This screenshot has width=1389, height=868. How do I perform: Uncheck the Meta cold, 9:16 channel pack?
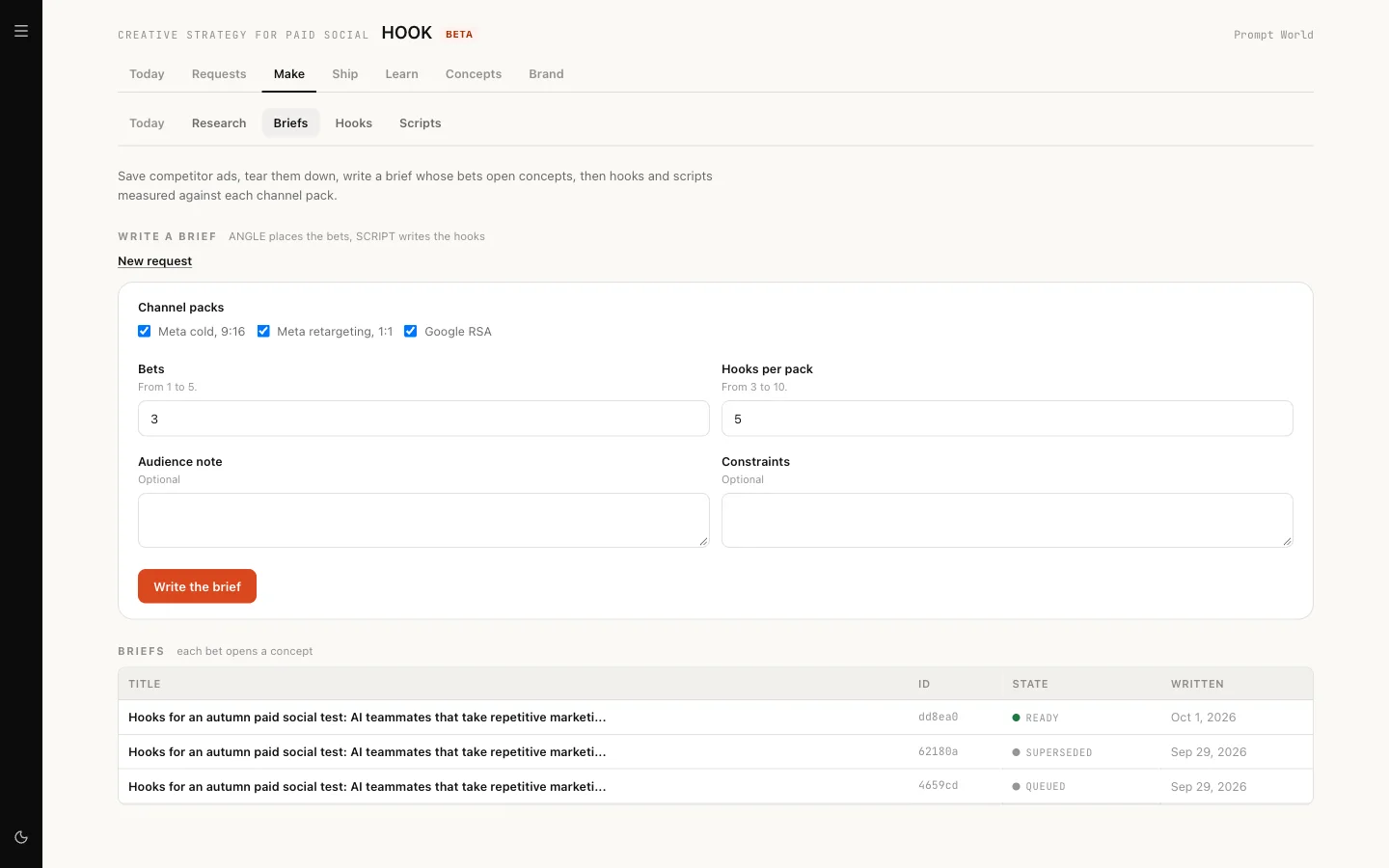[145, 331]
